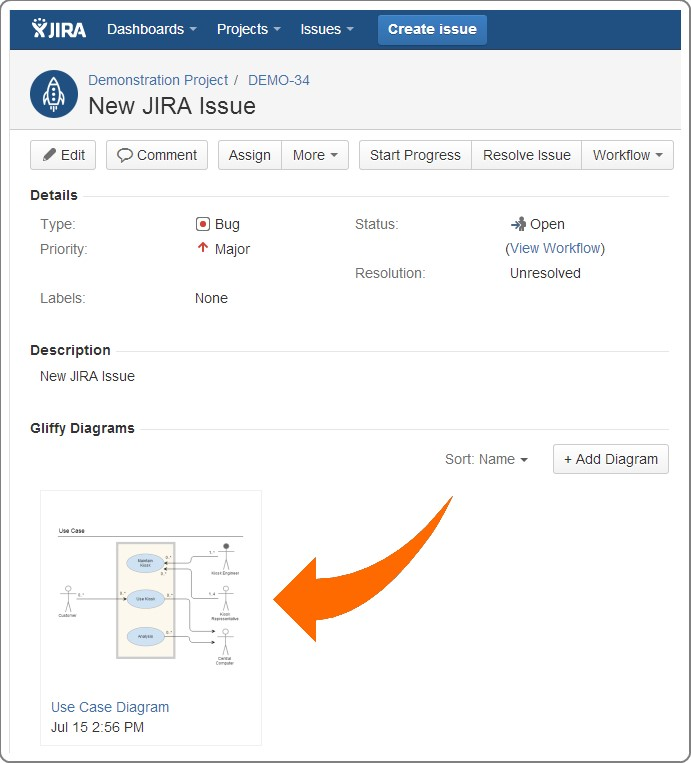Image resolution: width=691 pixels, height=763 pixels.
Task: Click Resolve Issue
Action: pos(527,155)
